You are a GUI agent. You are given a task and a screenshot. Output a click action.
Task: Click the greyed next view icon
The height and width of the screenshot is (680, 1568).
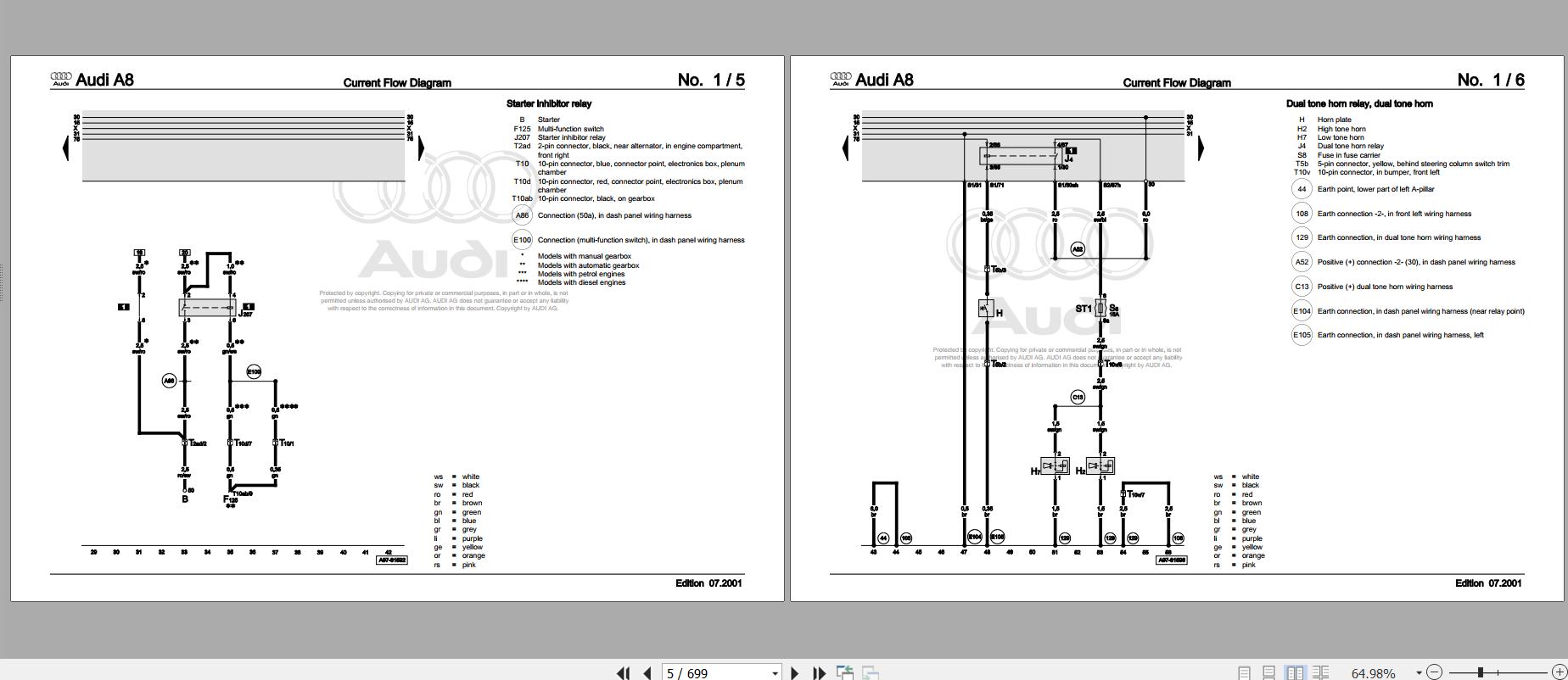[x=870, y=672]
